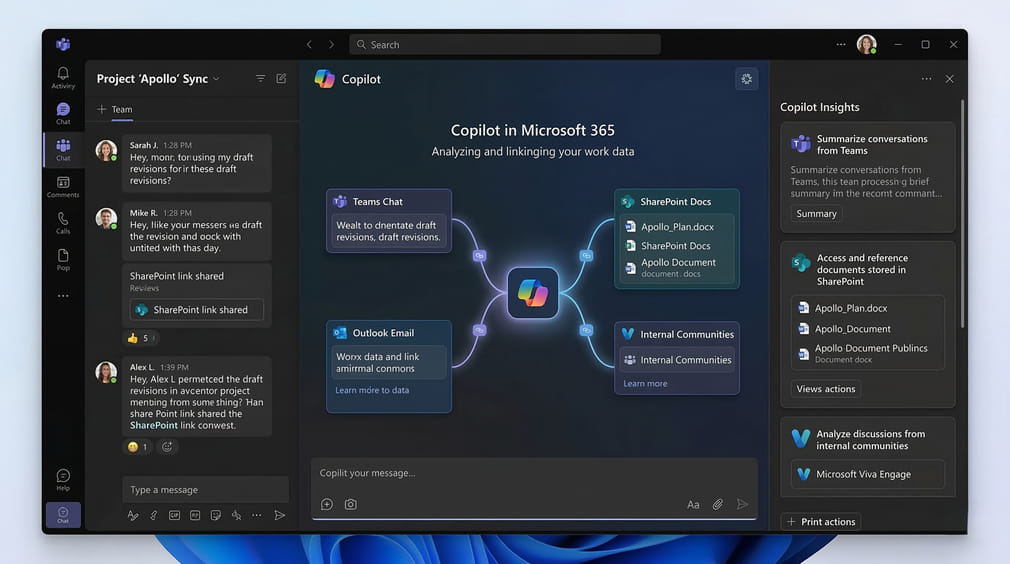Open the highlighted Chat teams icon in sidebar
The width and height of the screenshot is (1010, 564).
(63, 150)
